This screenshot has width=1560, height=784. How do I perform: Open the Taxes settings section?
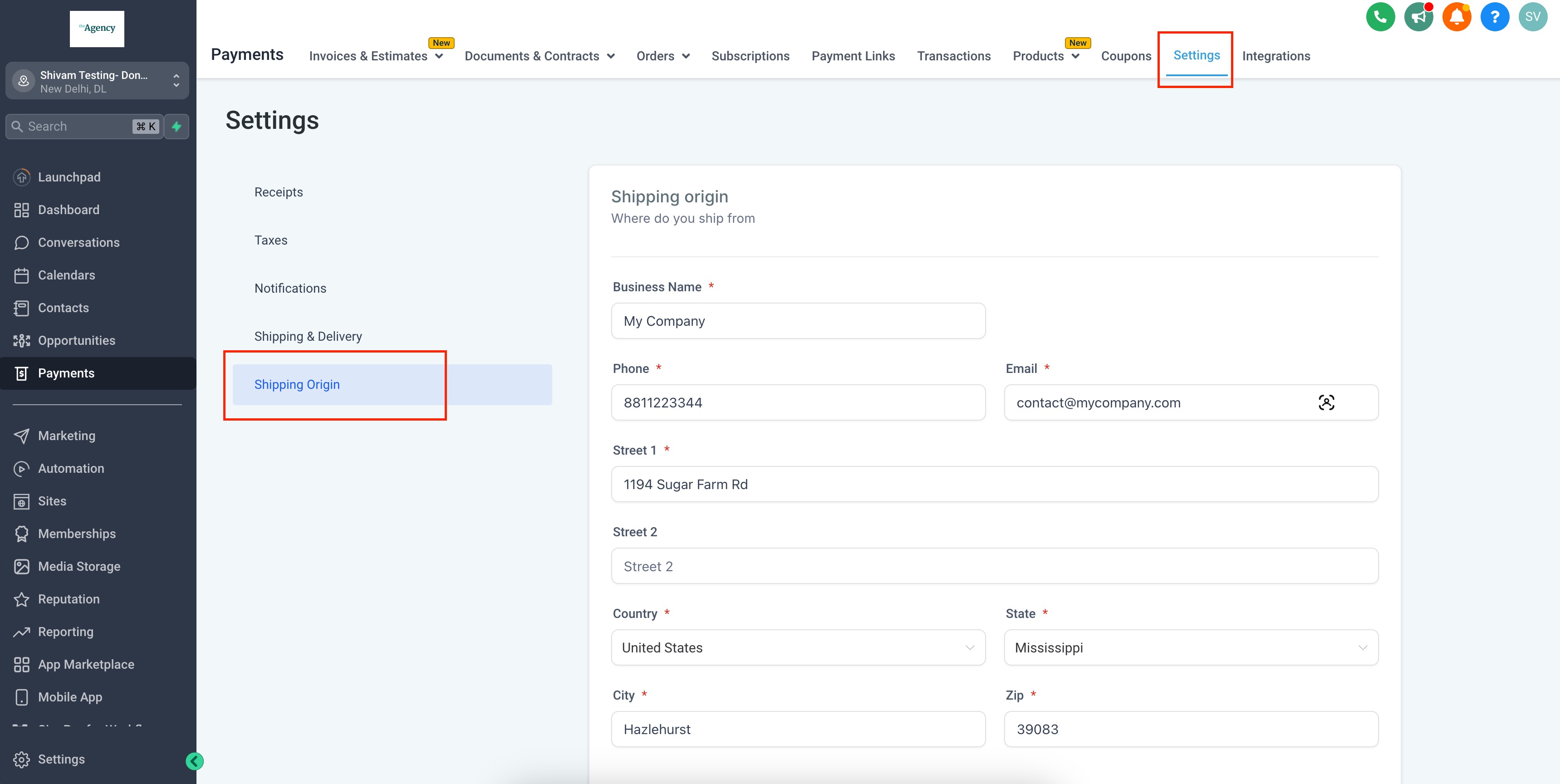[x=271, y=240]
